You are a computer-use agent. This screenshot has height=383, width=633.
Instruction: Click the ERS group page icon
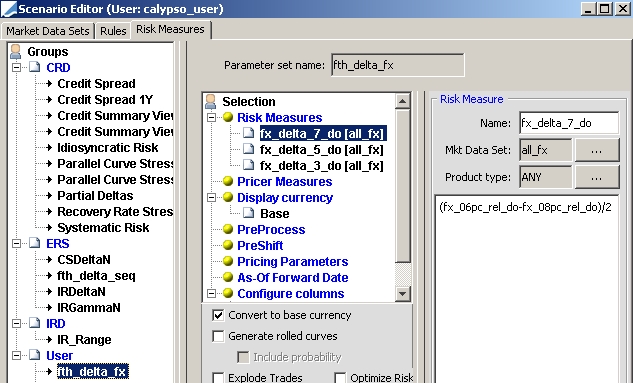tap(35, 243)
